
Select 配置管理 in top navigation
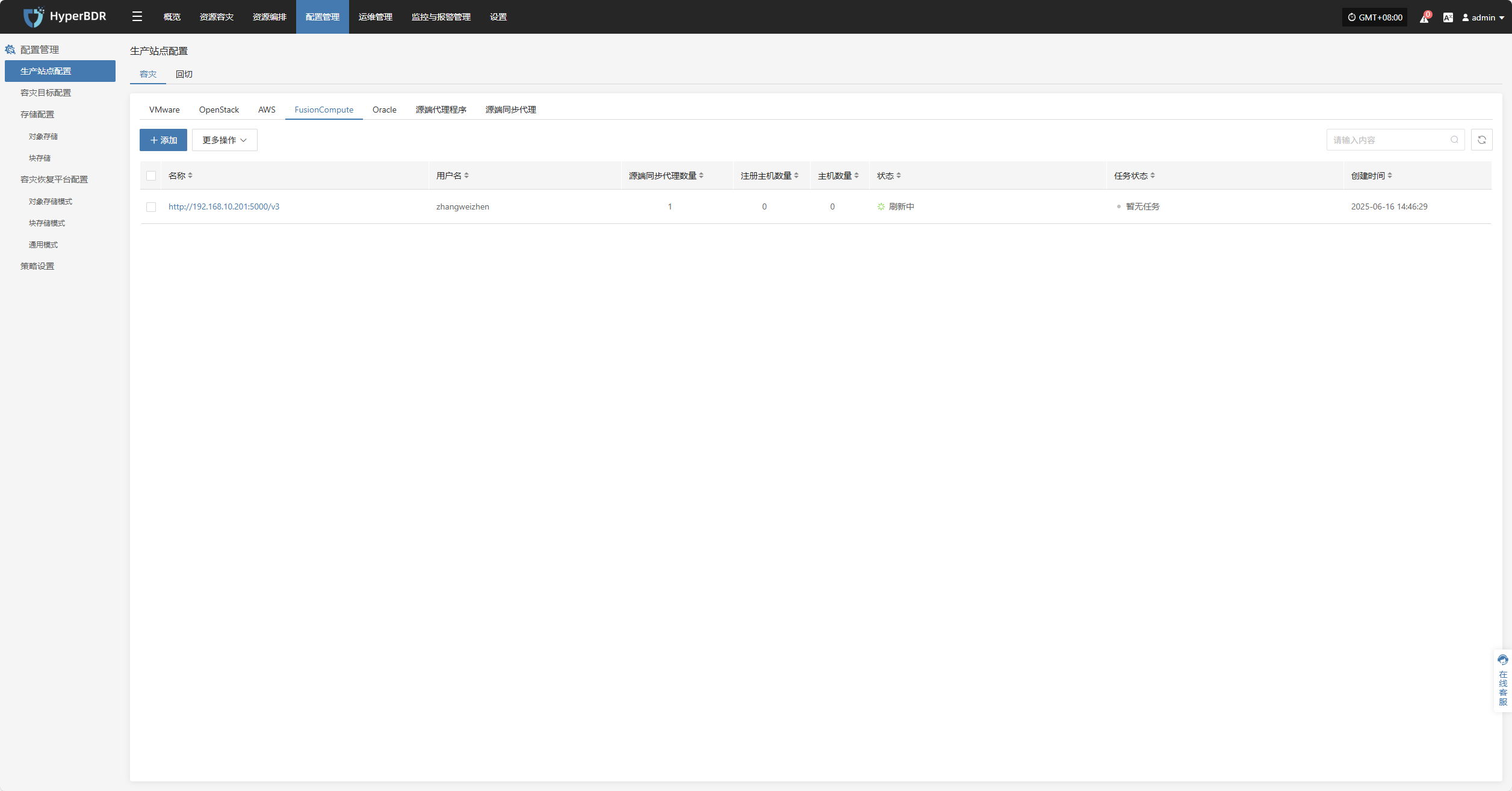point(323,17)
